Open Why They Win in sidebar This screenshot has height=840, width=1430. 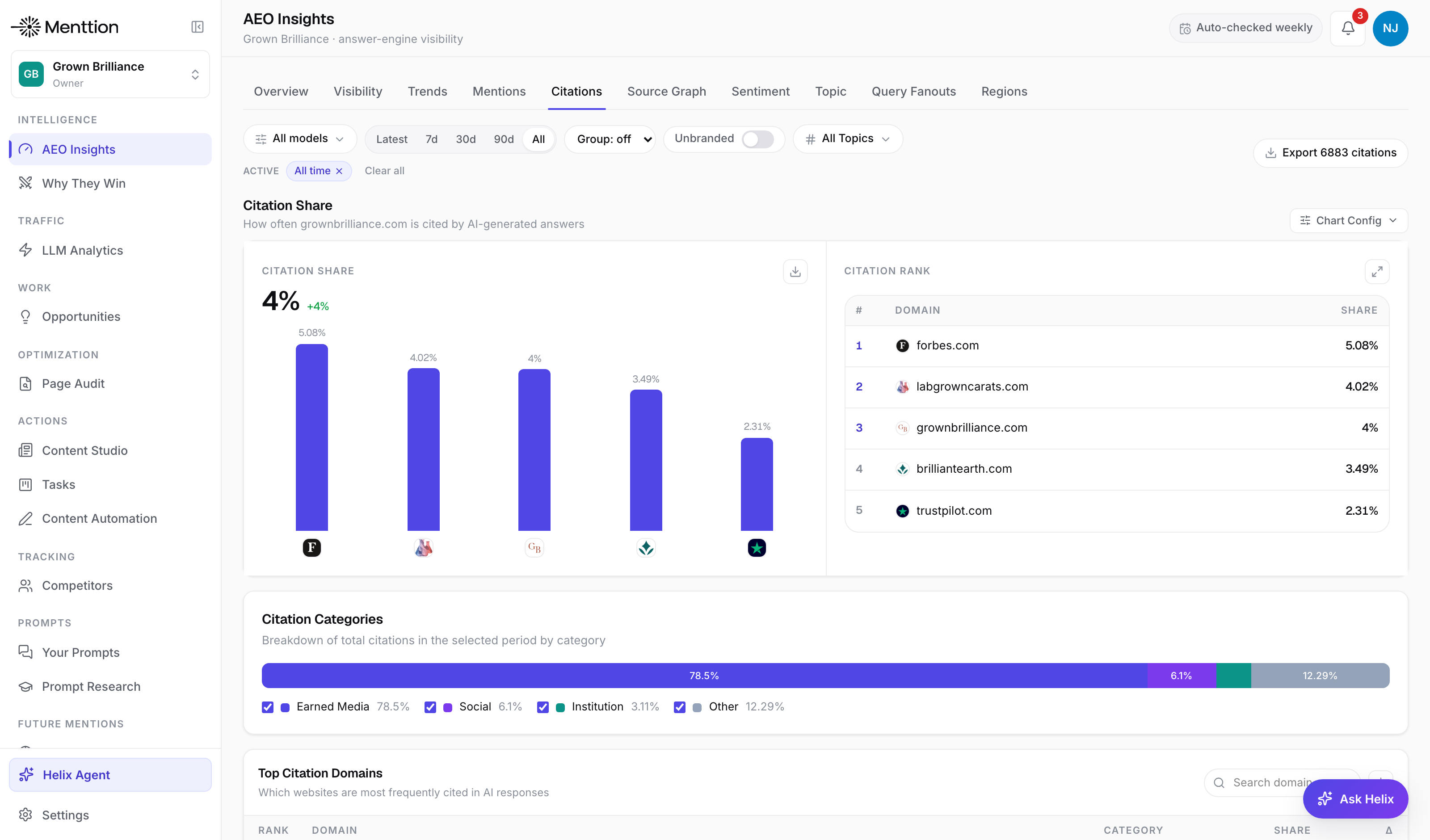111,183
